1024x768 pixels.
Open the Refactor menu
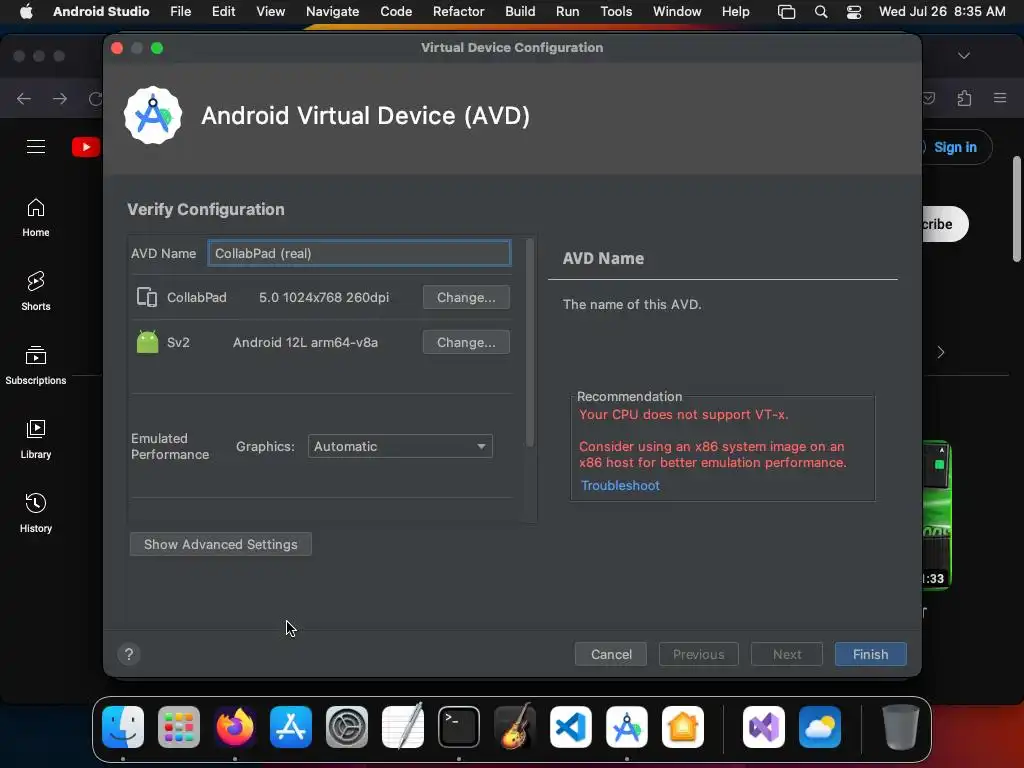[x=458, y=11]
